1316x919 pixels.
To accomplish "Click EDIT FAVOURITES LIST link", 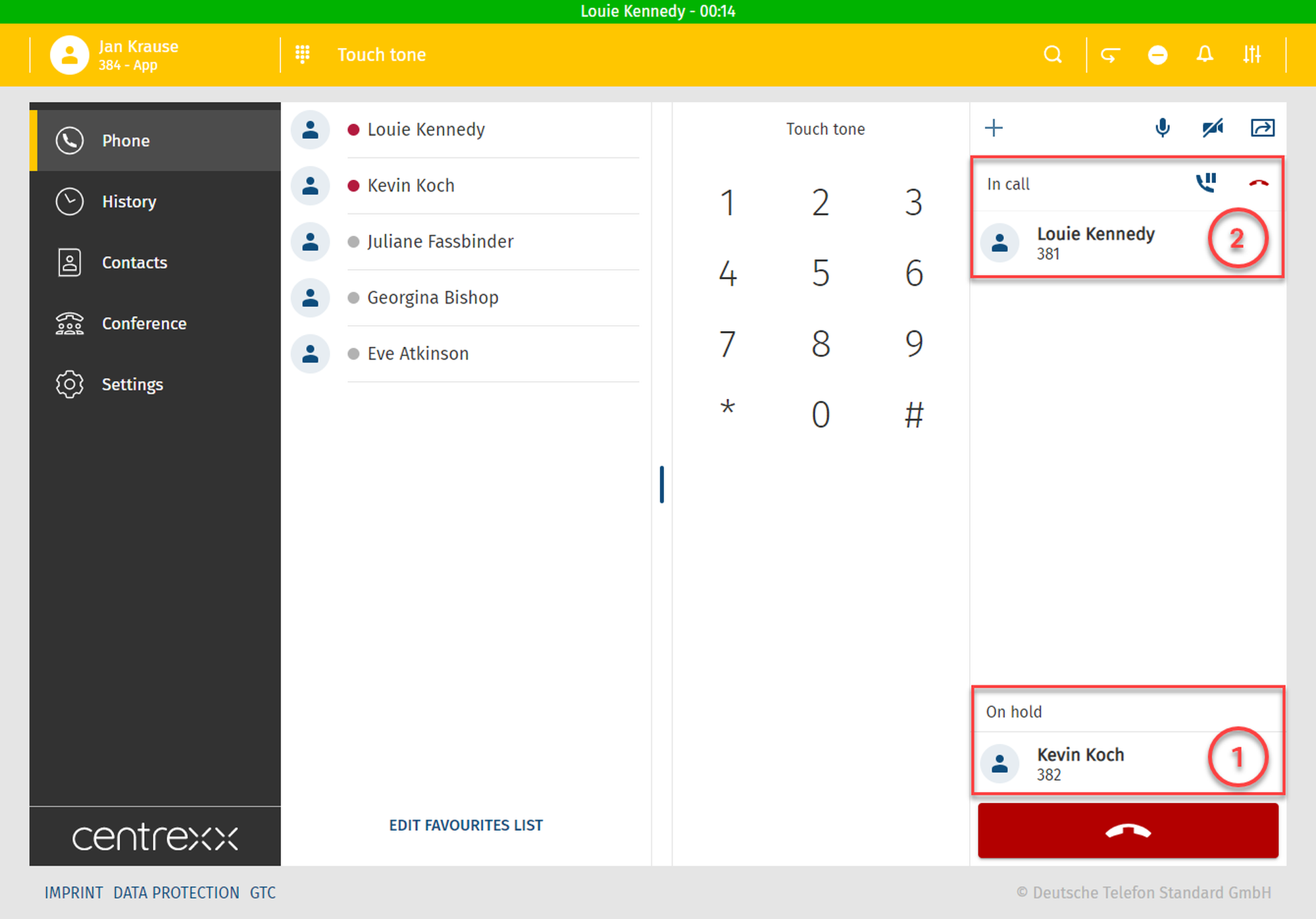I will coord(466,825).
